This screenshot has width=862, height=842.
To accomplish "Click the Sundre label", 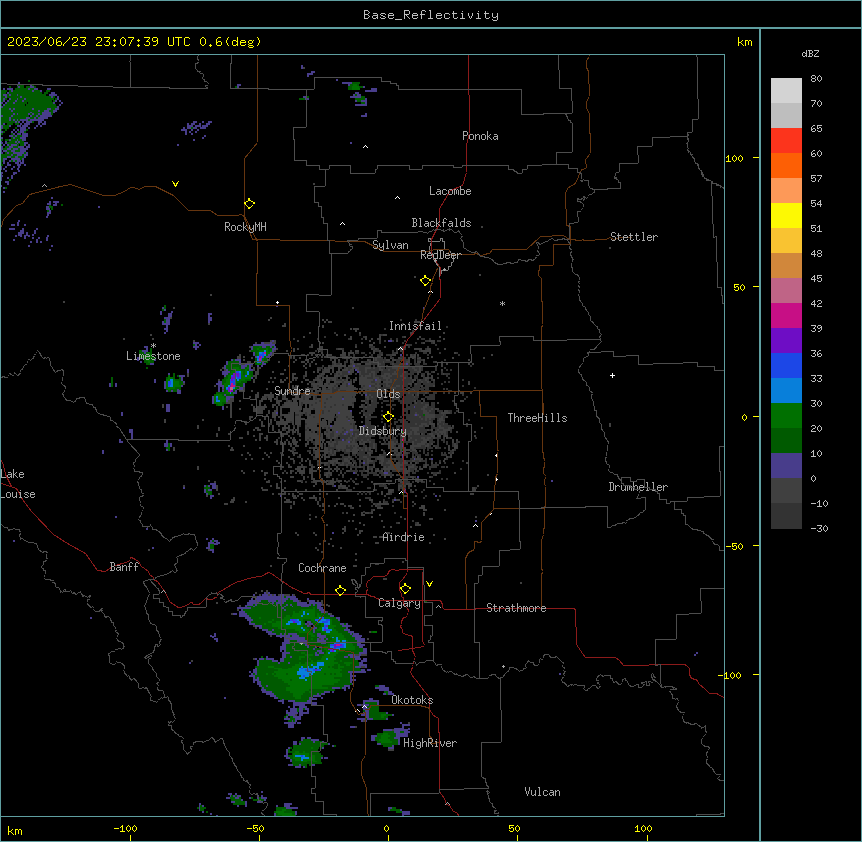I will point(292,391).
